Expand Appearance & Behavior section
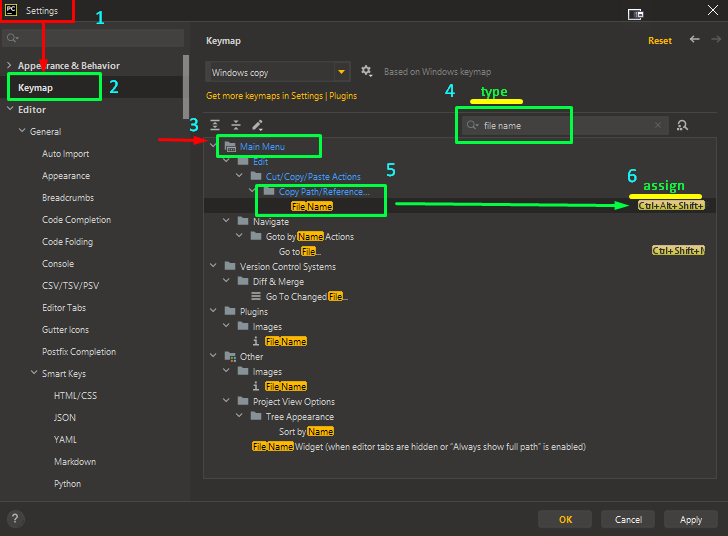This screenshot has height=536, width=728. click(9, 65)
